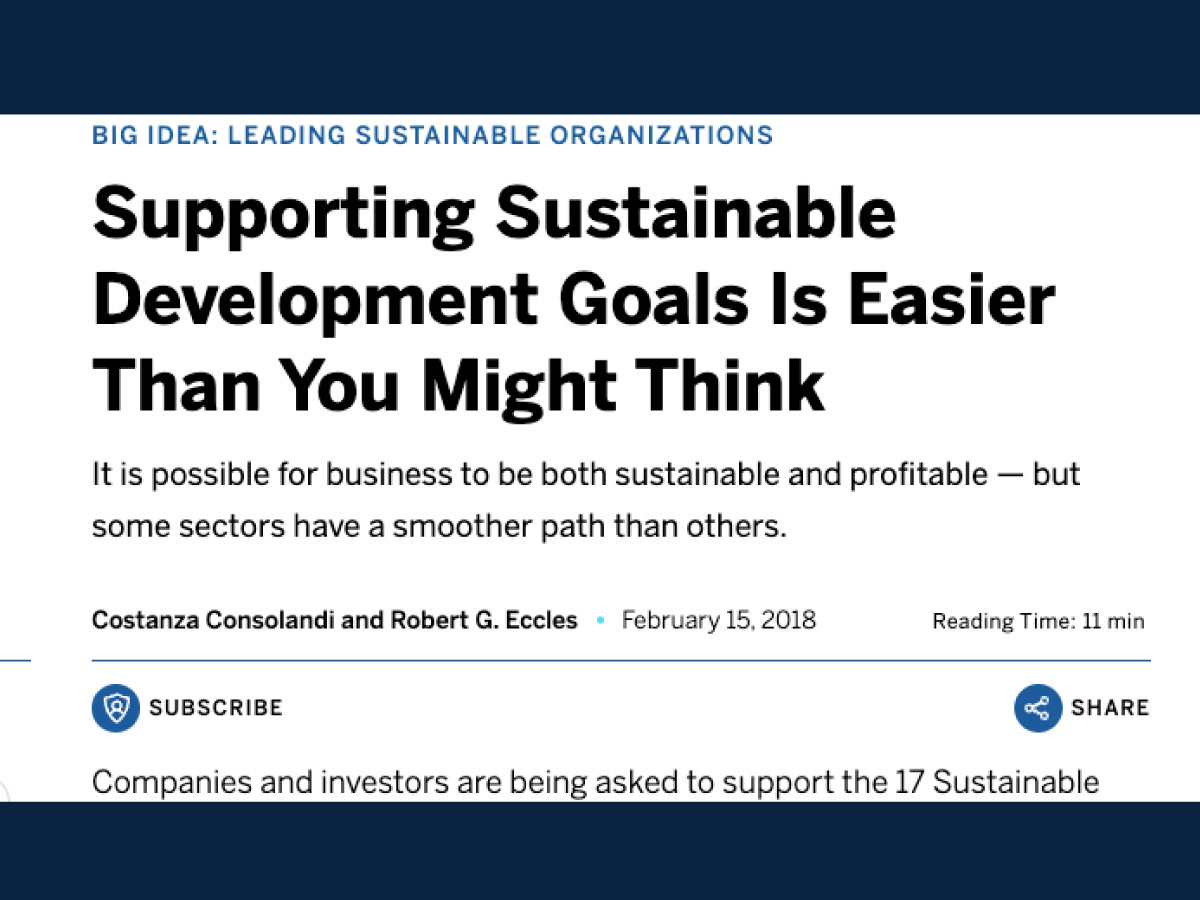Click the body paragraph starting Companies and investors
Screen dimensions: 1200x900
(x=596, y=782)
